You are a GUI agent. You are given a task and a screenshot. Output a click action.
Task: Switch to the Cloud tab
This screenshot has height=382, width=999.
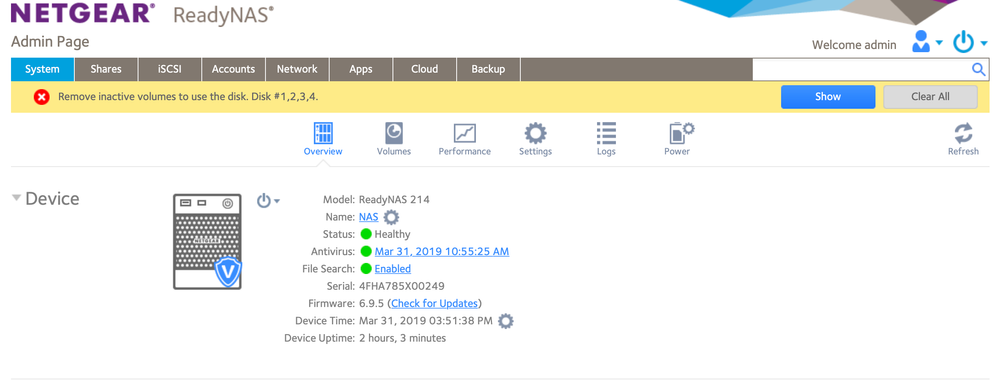(424, 69)
